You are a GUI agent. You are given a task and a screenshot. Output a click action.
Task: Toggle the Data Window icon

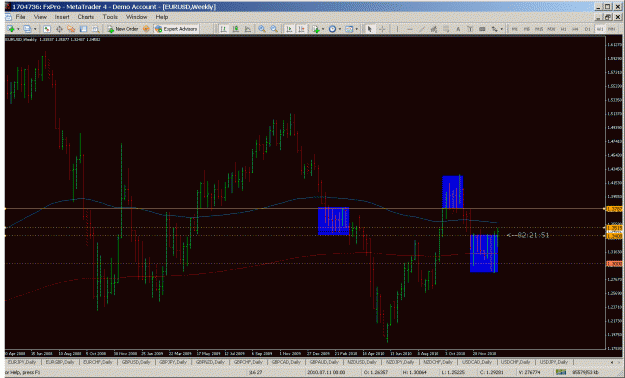59,29
